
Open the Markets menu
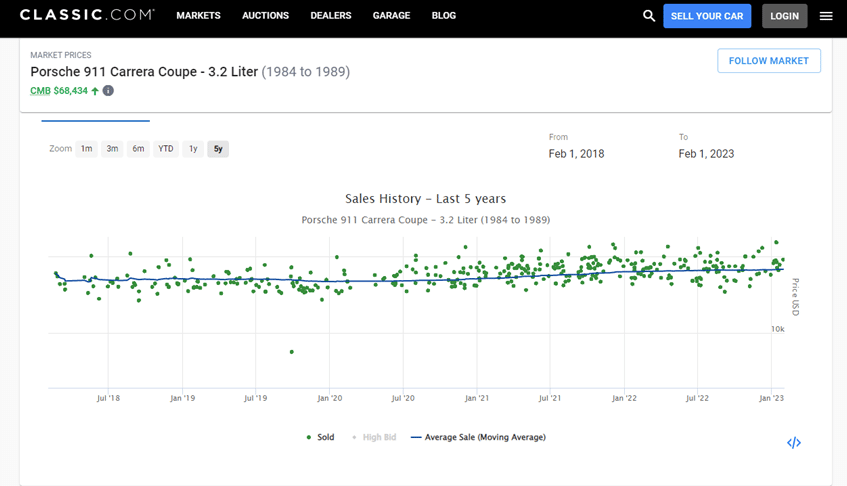coord(198,16)
